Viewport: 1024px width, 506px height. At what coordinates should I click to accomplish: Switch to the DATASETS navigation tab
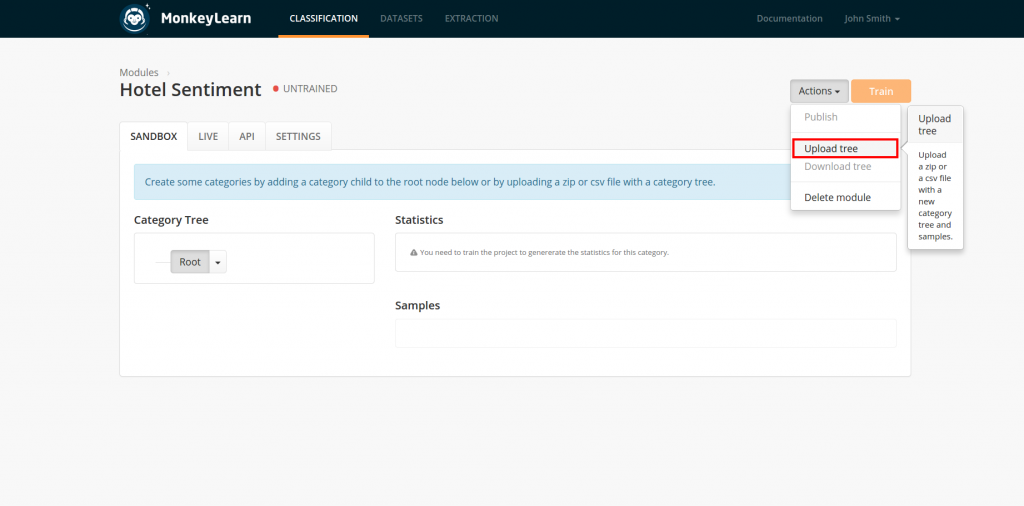pyautogui.click(x=401, y=18)
